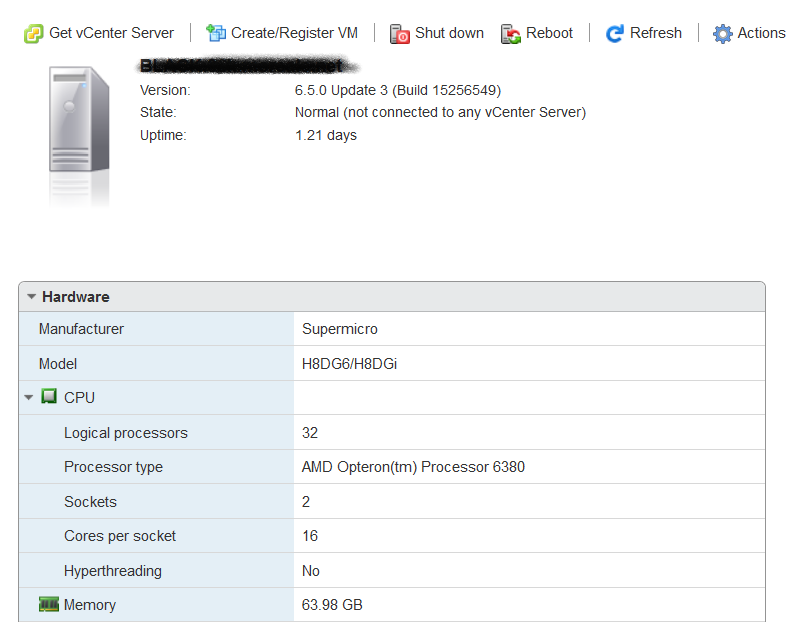Collapse the Hardware panel triangle
The height and width of the screenshot is (622, 795).
pyautogui.click(x=31, y=297)
